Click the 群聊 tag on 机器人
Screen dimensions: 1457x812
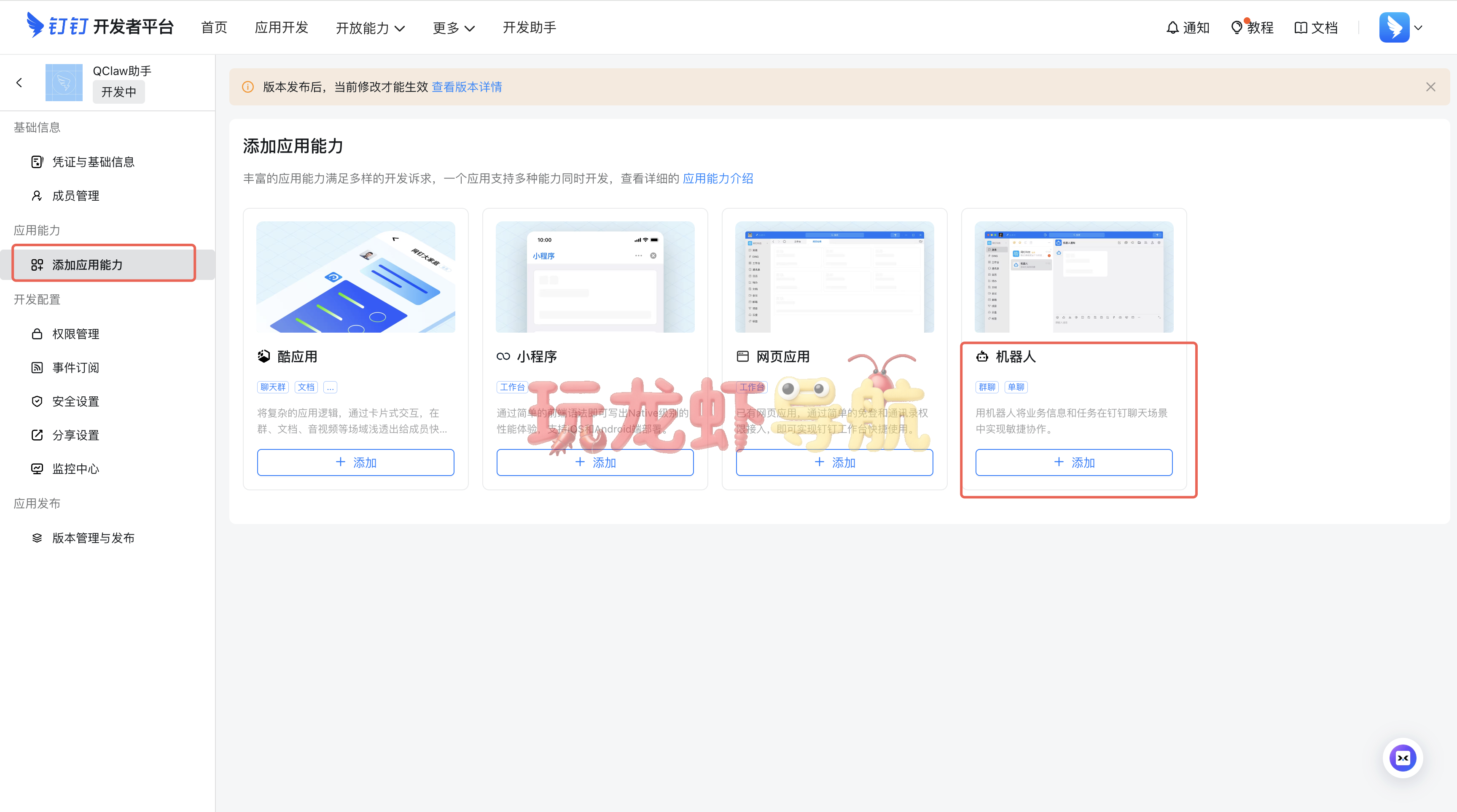tap(987, 387)
